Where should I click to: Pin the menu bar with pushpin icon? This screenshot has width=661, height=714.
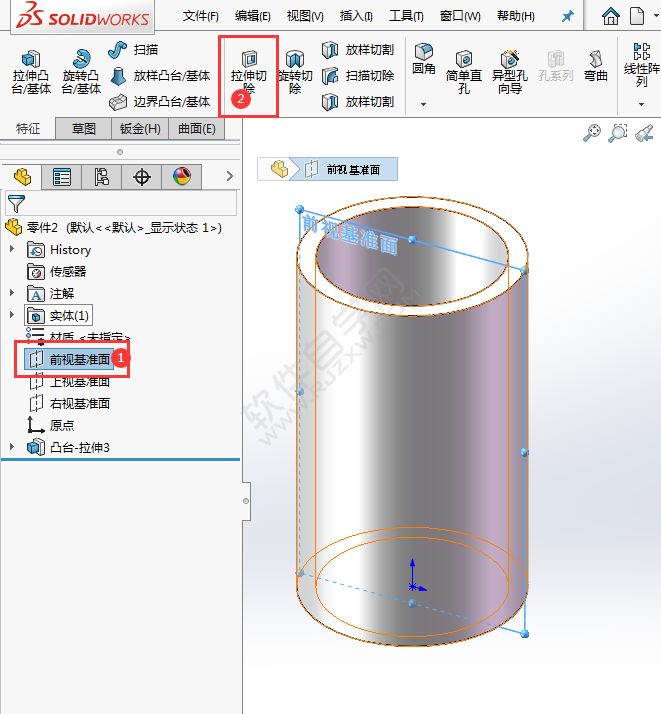click(567, 16)
